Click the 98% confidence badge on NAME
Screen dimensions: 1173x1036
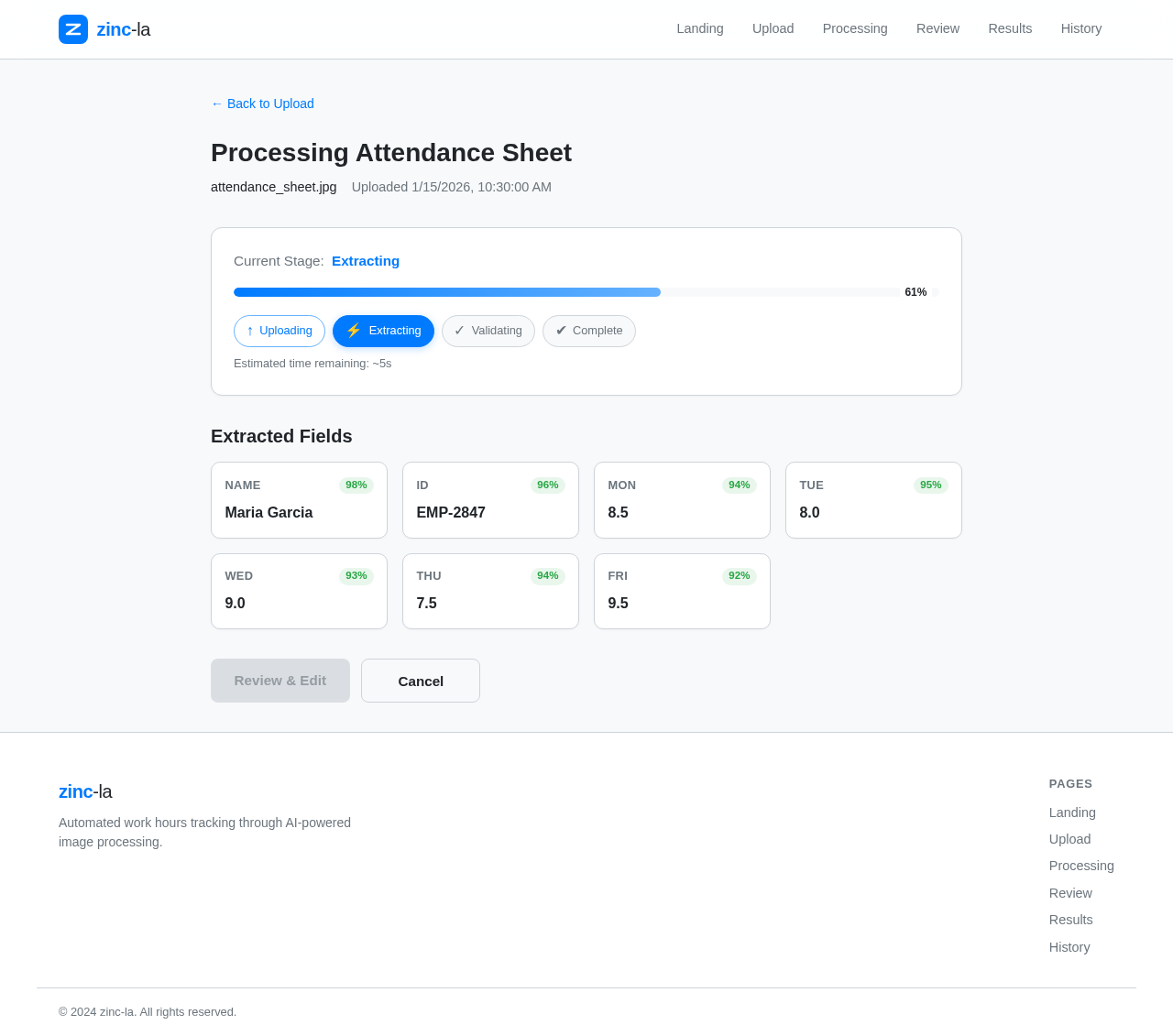tap(356, 485)
